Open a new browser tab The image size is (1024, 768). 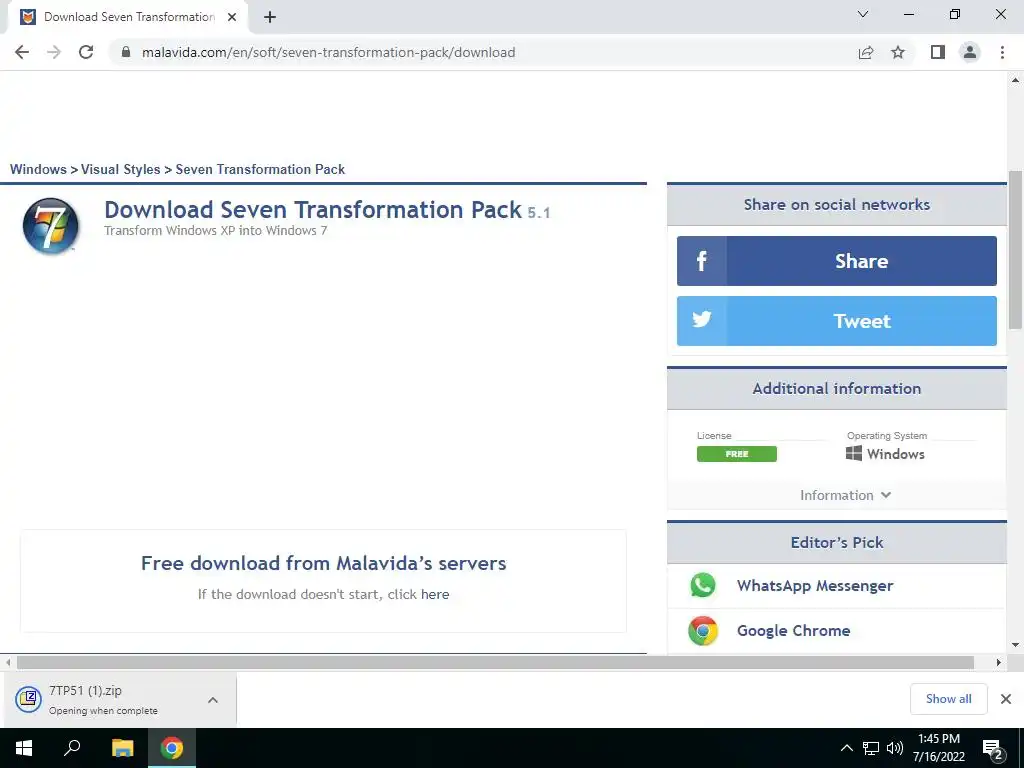(270, 17)
